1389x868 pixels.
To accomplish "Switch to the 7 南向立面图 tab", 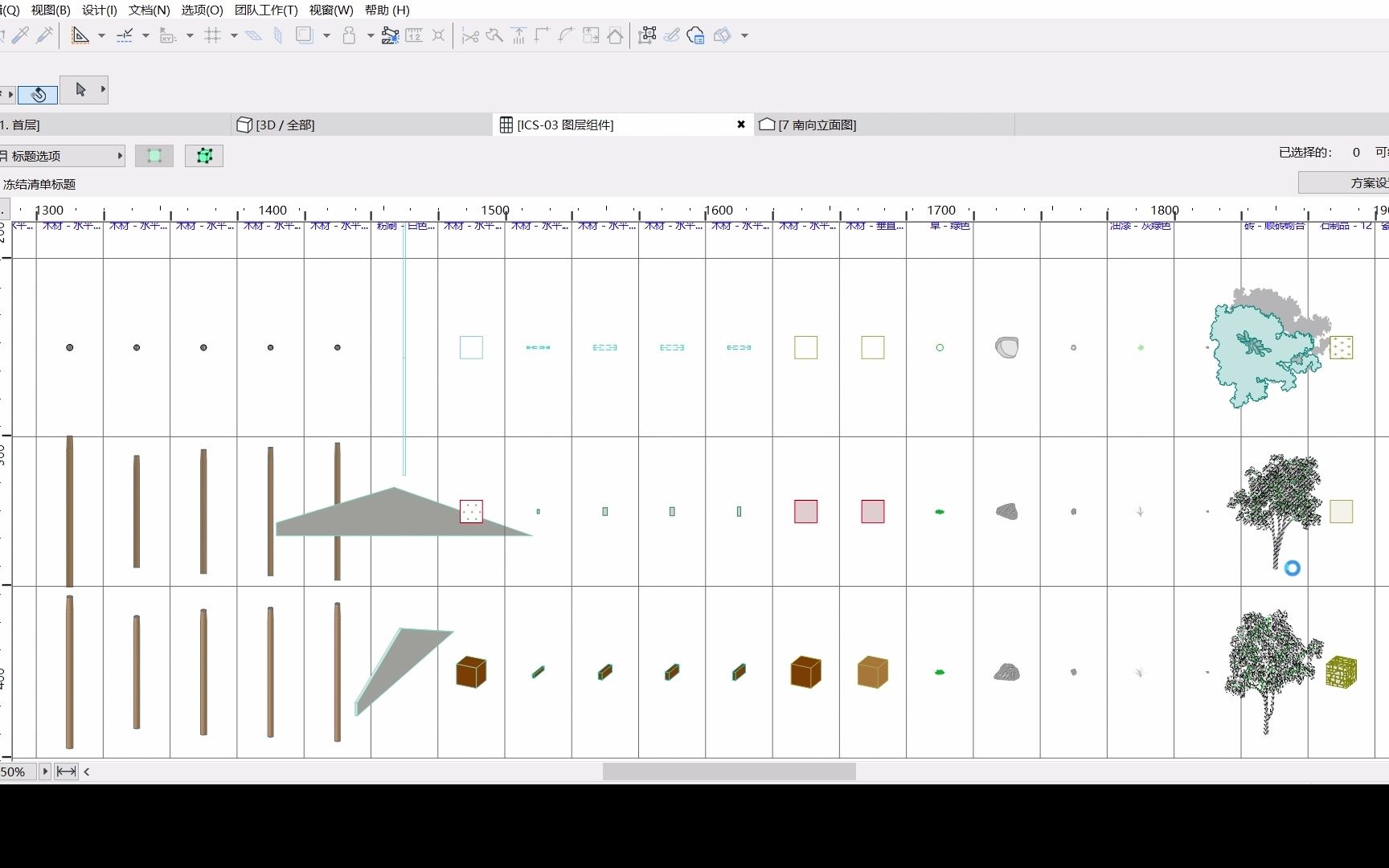I will [884, 125].
